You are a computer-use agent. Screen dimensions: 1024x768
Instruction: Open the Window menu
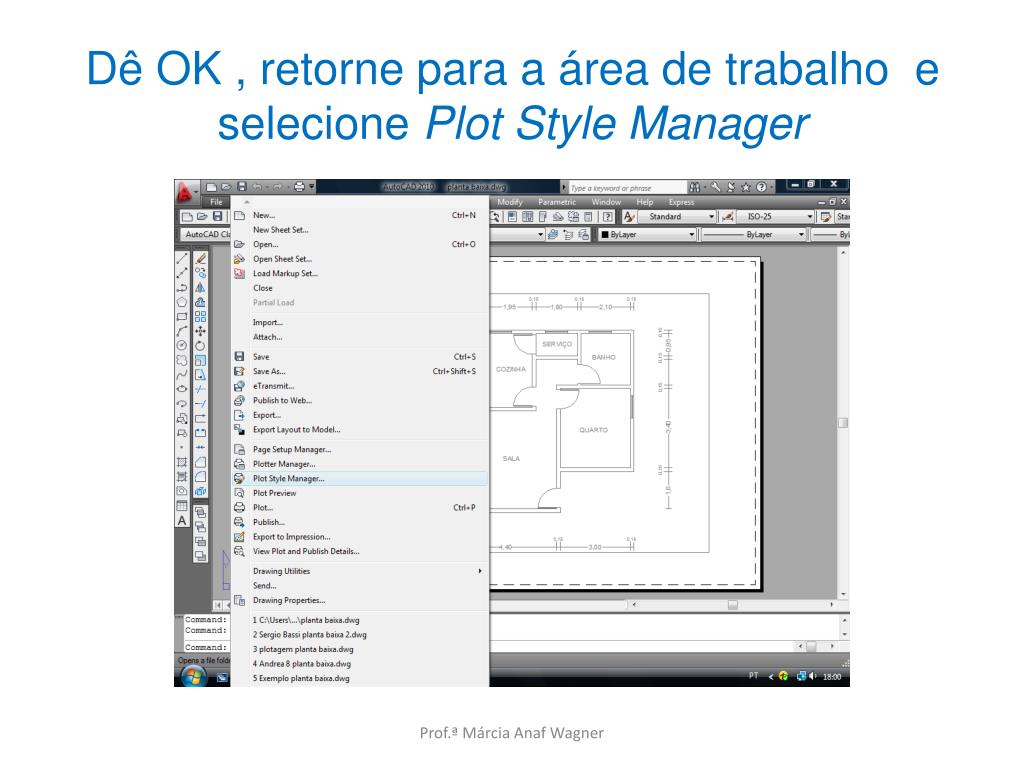coord(606,202)
